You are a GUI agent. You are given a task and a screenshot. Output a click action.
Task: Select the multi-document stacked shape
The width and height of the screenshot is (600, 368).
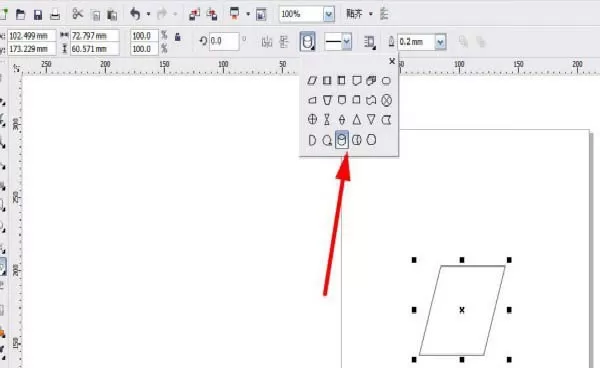tap(371, 80)
